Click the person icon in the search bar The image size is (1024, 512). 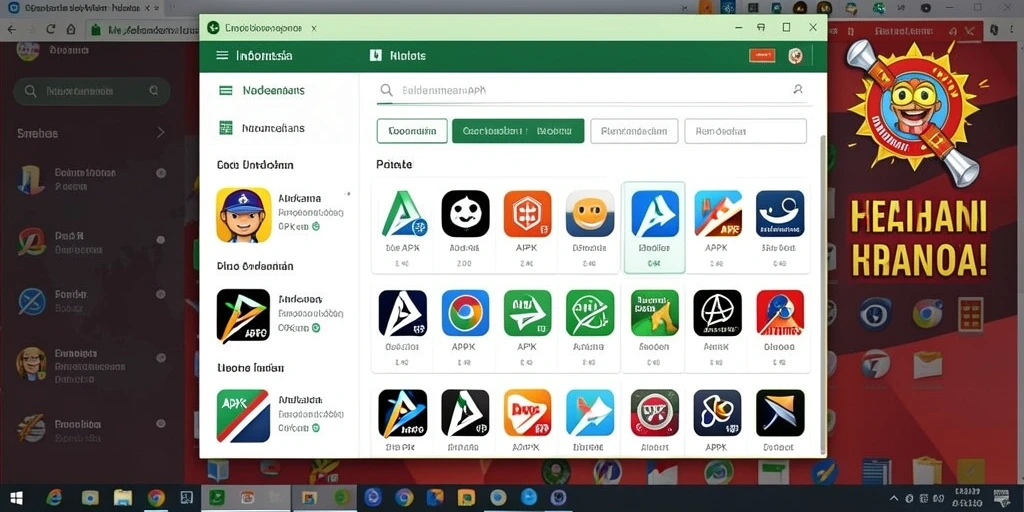point(797,89)
